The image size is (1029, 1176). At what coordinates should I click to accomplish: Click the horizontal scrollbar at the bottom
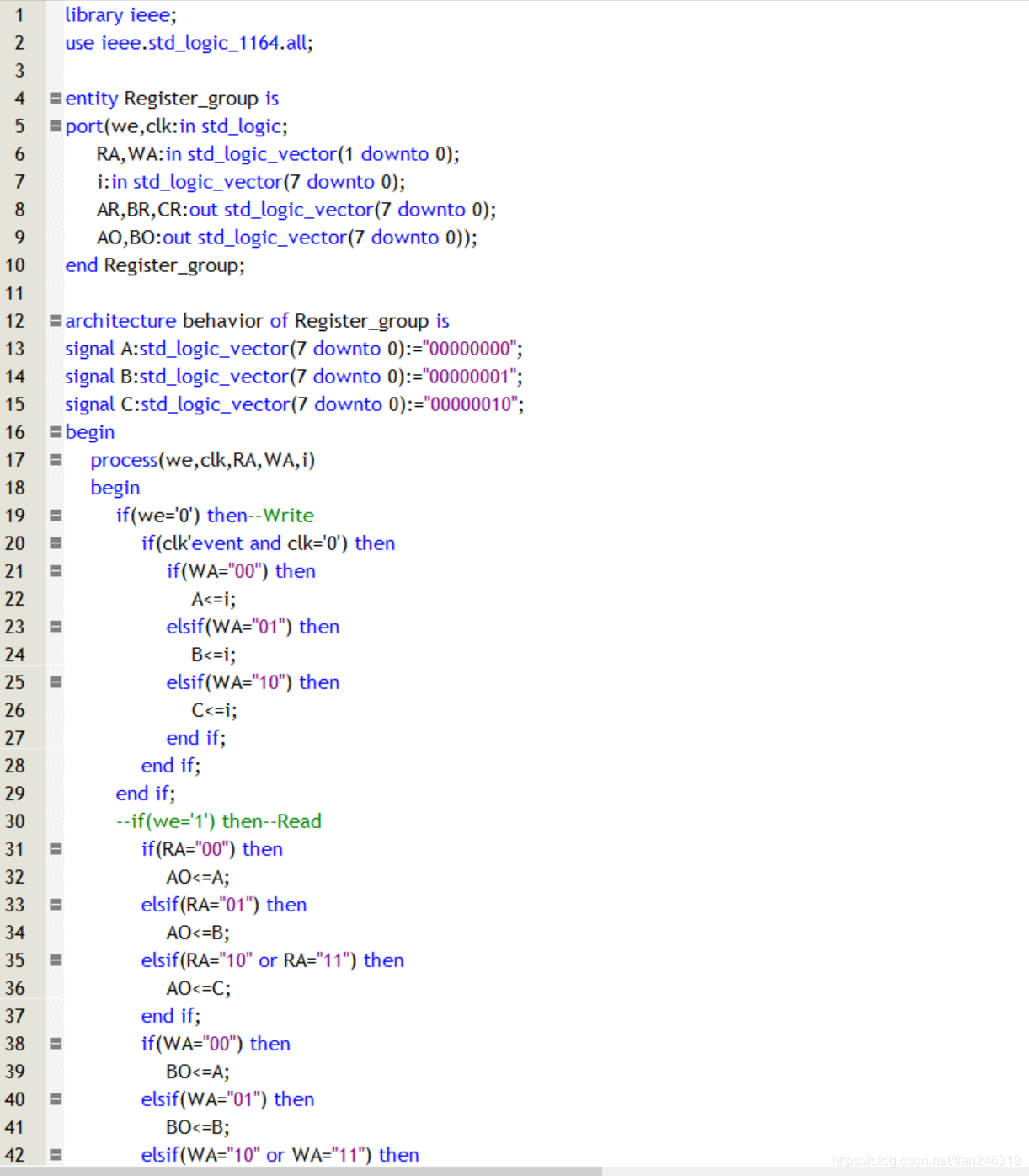point(301,1171)
